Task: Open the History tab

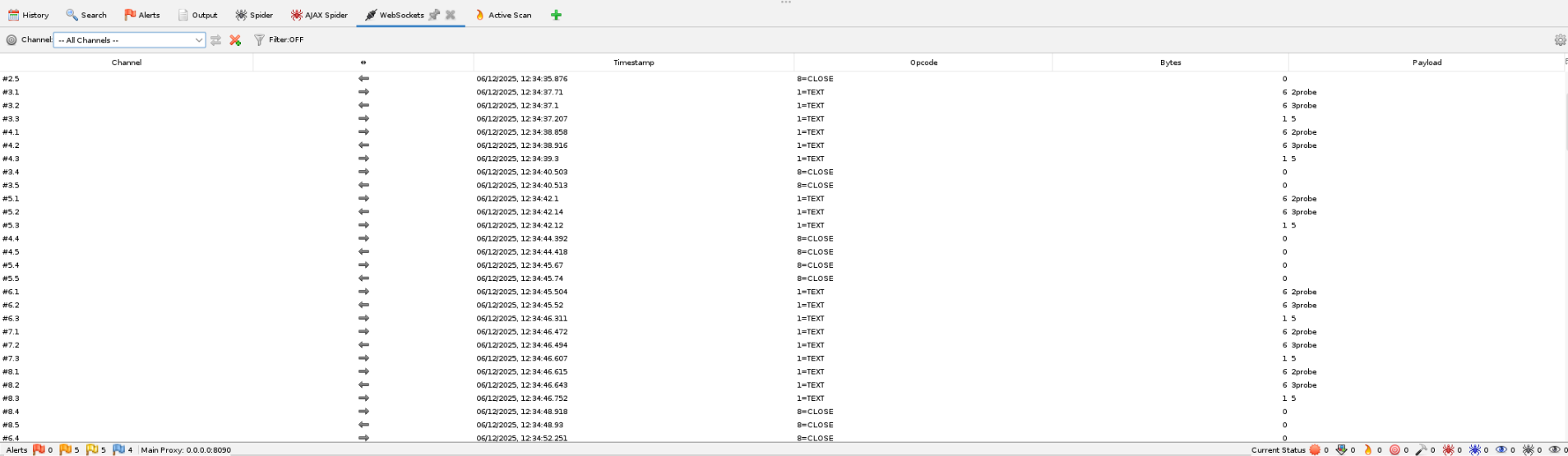Action: [29, 15]
